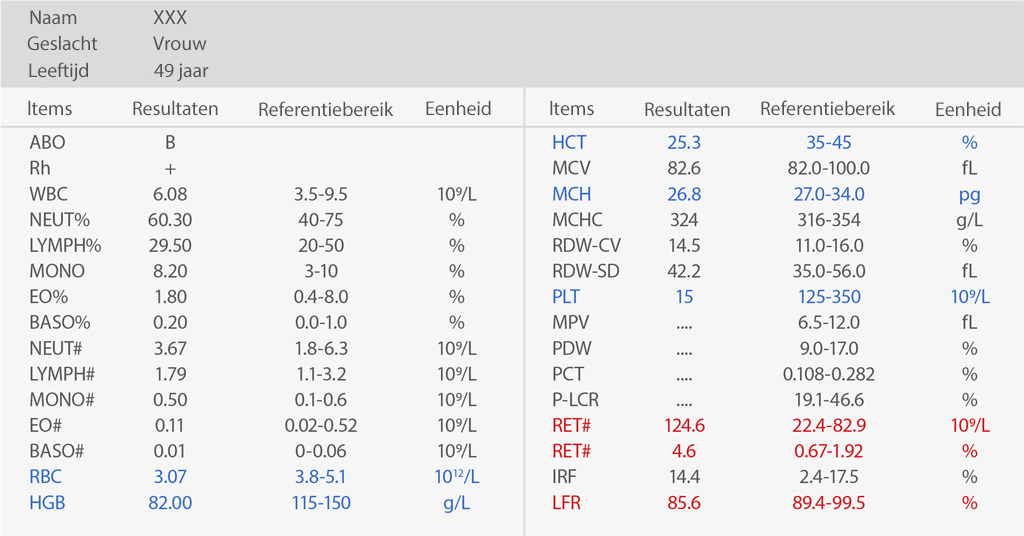The image size is (1024, 536).
Task: Click the MCHC reference range 316-354
Action: coord(828,220)
